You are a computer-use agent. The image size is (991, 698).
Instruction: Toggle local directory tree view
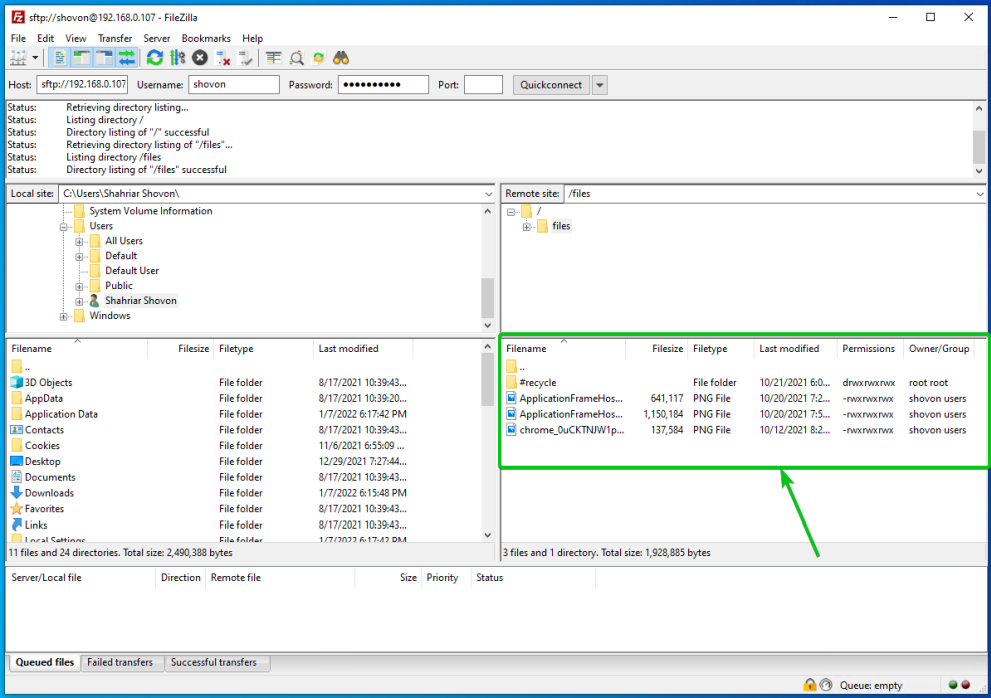pyautogui.click(x=82, y=58)
